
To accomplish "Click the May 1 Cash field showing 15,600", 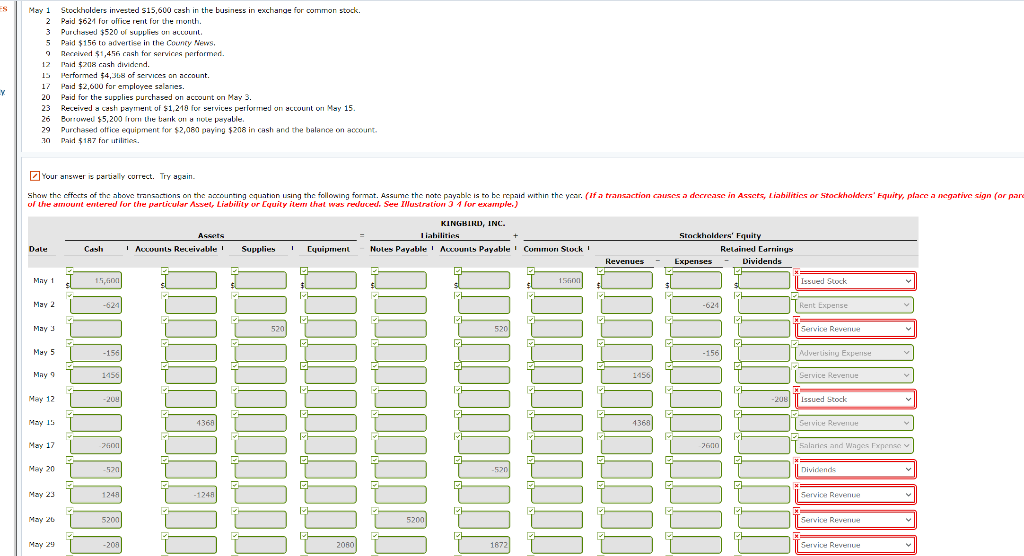I will pyautogui.click(x=95, y=281).
